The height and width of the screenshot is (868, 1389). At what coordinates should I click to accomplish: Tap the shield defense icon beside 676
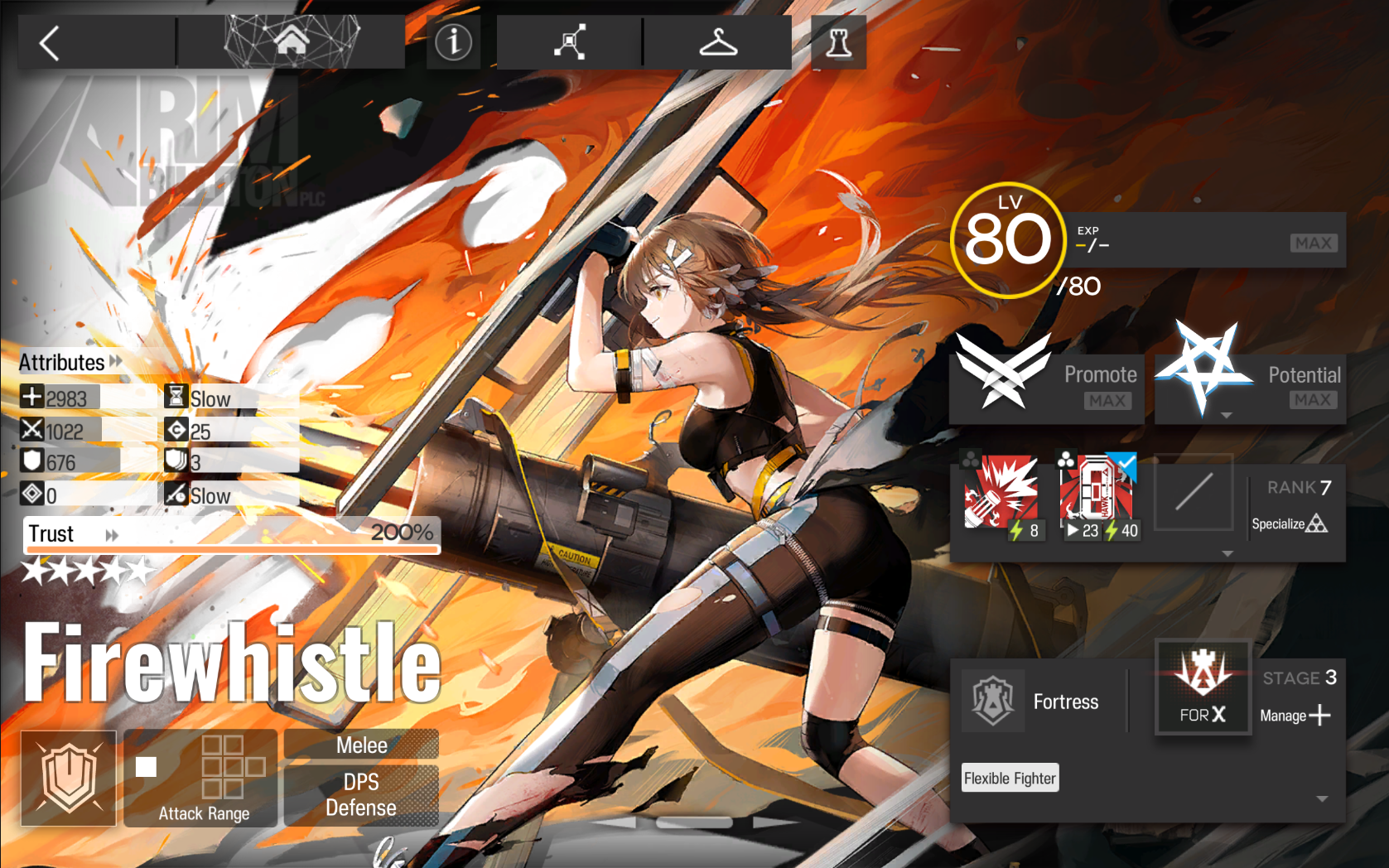(x=31, y=461)
